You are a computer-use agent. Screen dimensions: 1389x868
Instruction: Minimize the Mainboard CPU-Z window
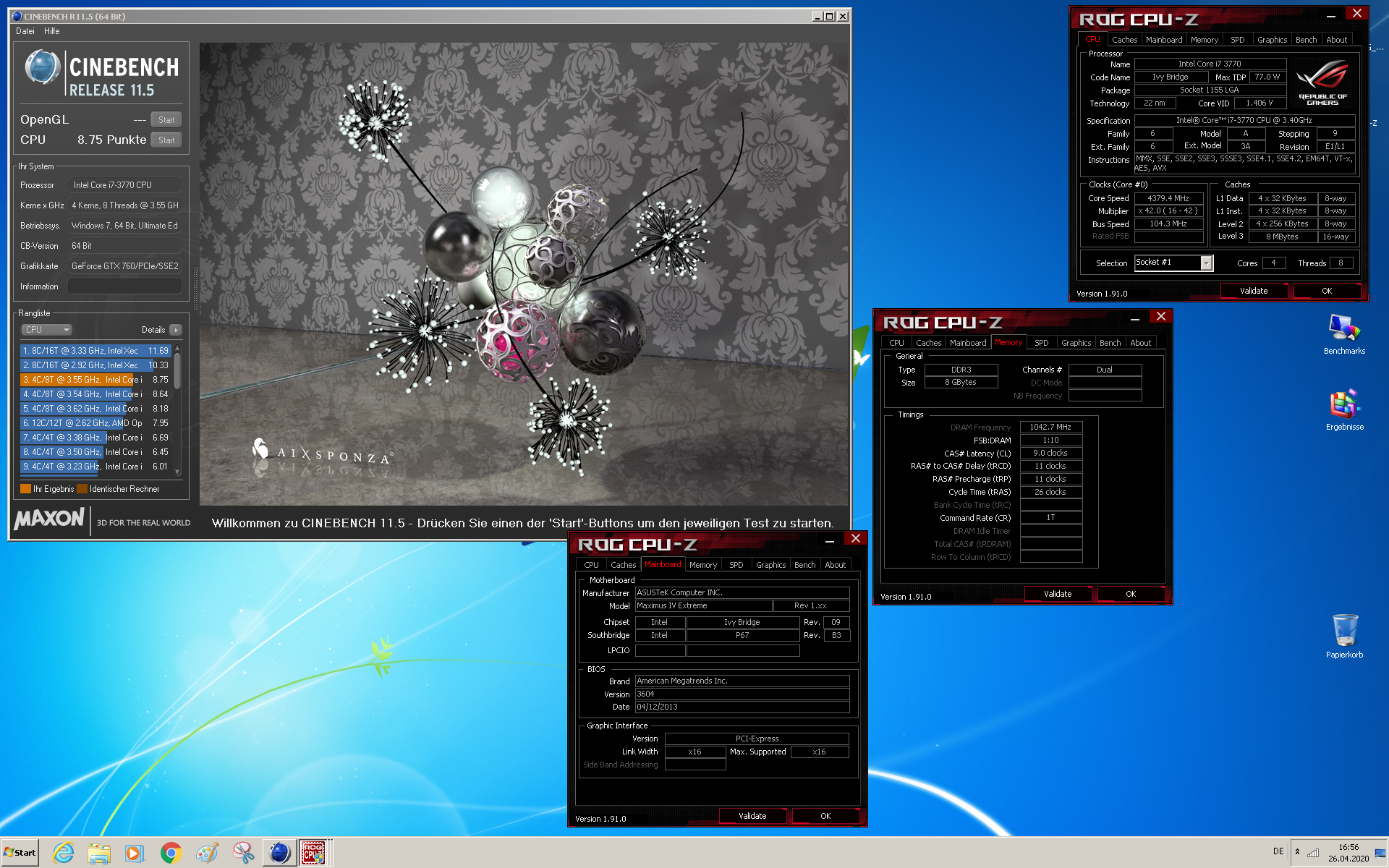click(x=830, y=540)
